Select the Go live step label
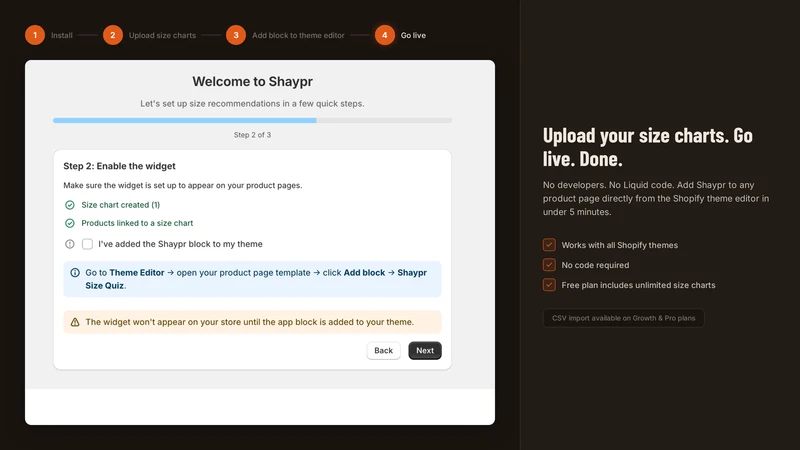Image resolution: width=800 pixels, height=450 pixels. [x=413, y=35]
